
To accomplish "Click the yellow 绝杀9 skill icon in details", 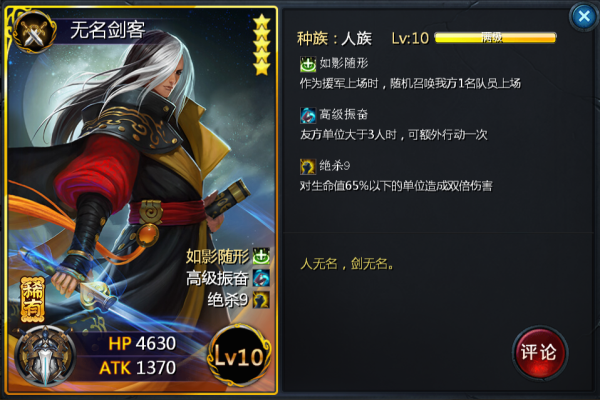I will 308,167.
